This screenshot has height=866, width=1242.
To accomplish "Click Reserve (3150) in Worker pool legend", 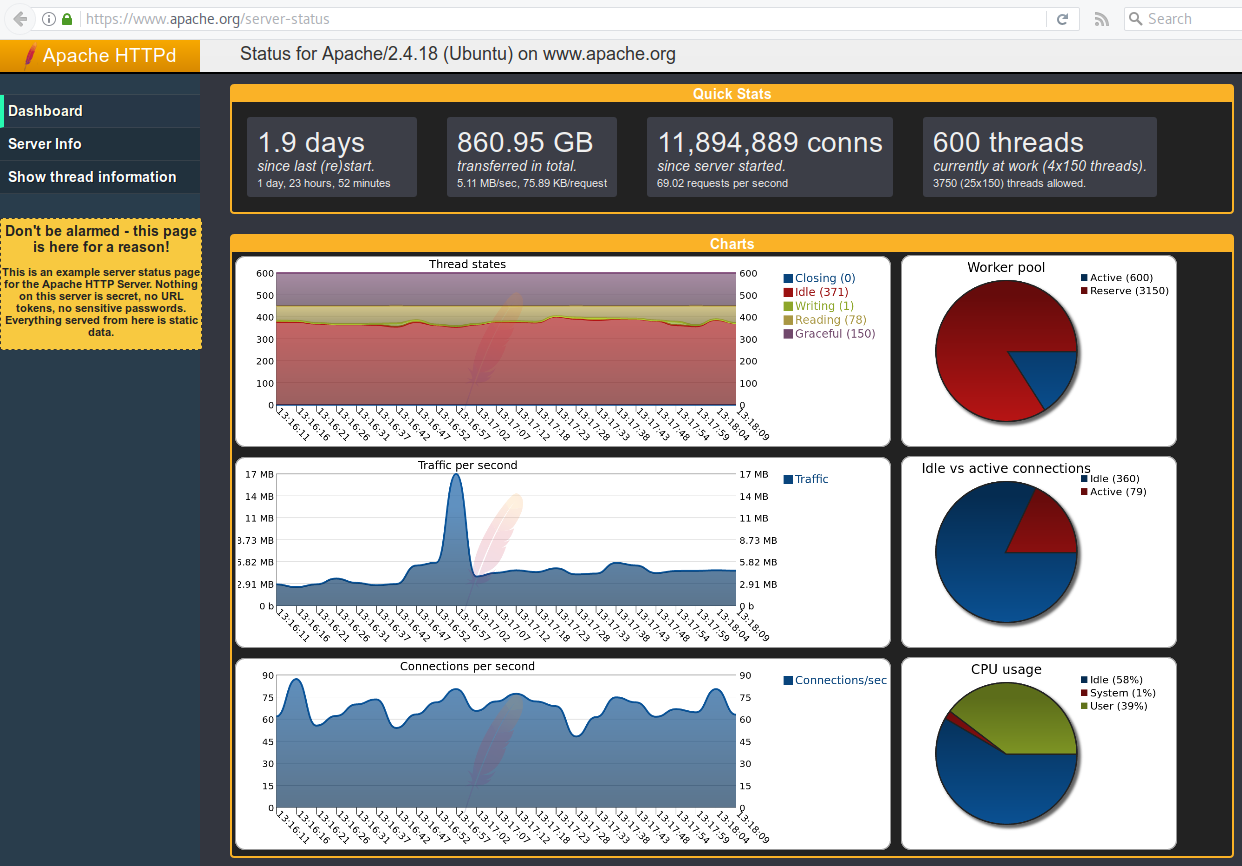I will point(1124,291).
